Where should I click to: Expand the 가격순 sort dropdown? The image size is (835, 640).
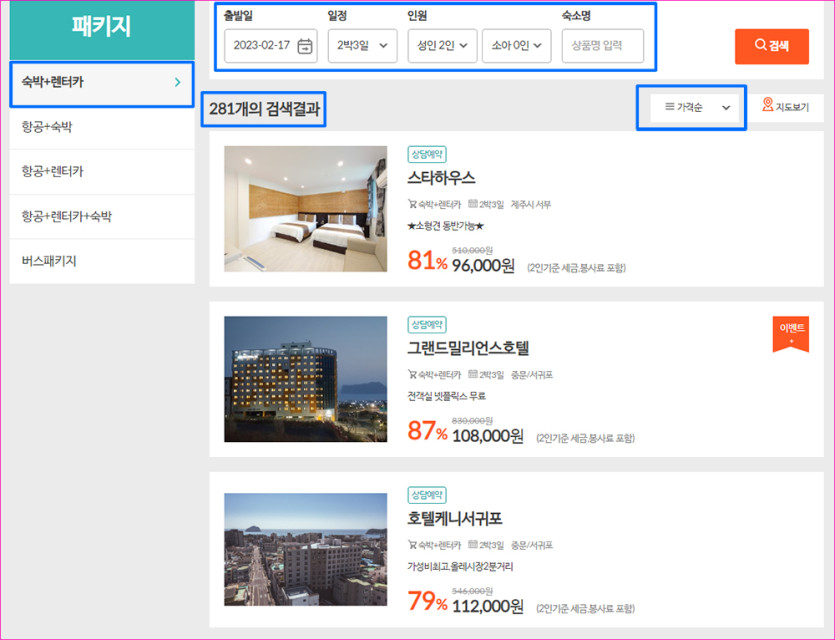point(697,108)
